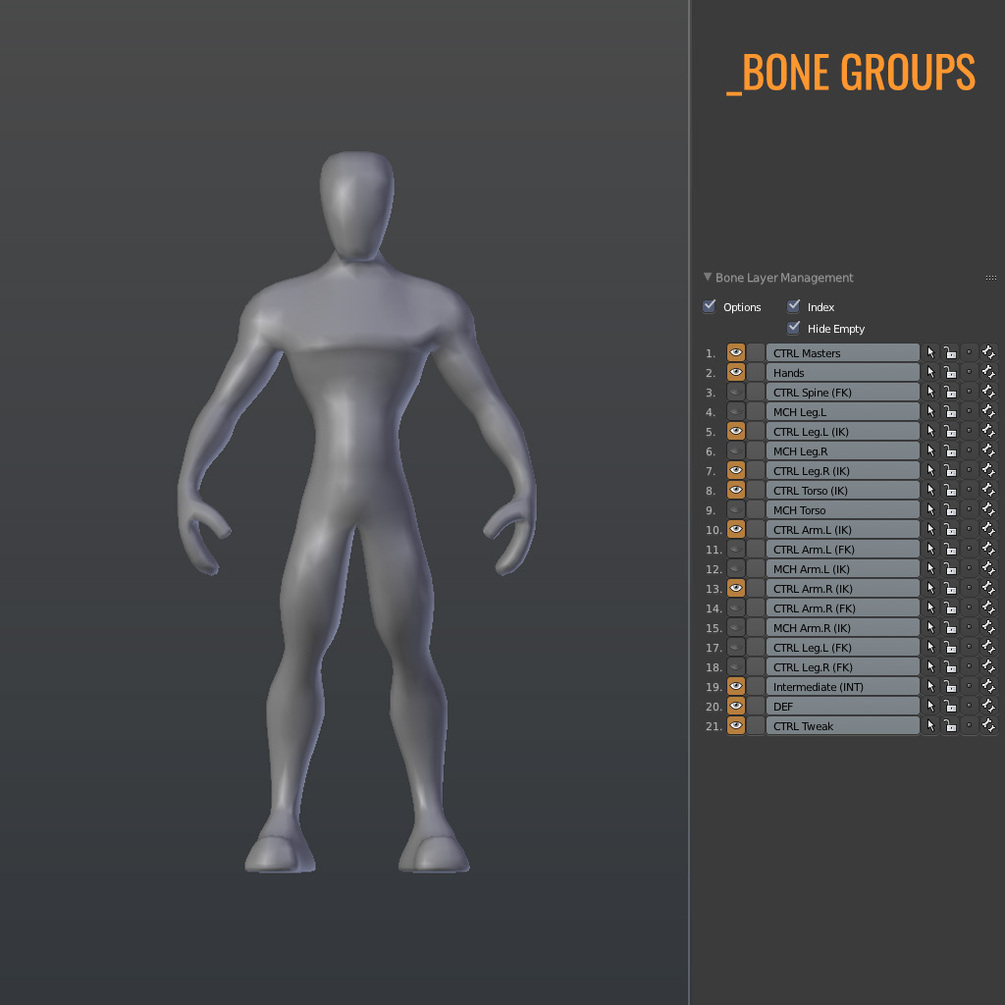
Task: Show the CTRL Arm.L (FK) layer
Action: 736,549
